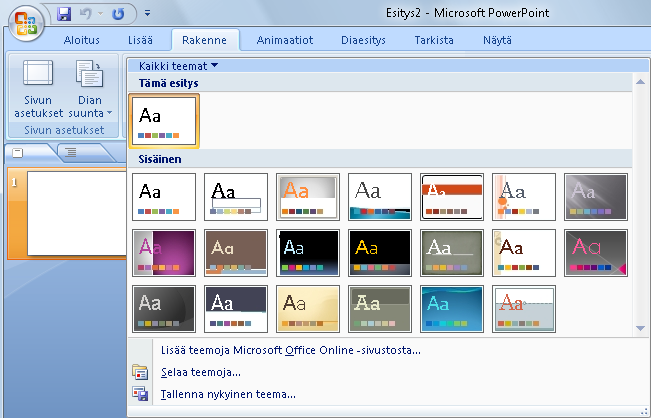The height and width of the screenshot is (418, 651).
Task: Apply the theme with teal wave footer
Action: [380, 197]
